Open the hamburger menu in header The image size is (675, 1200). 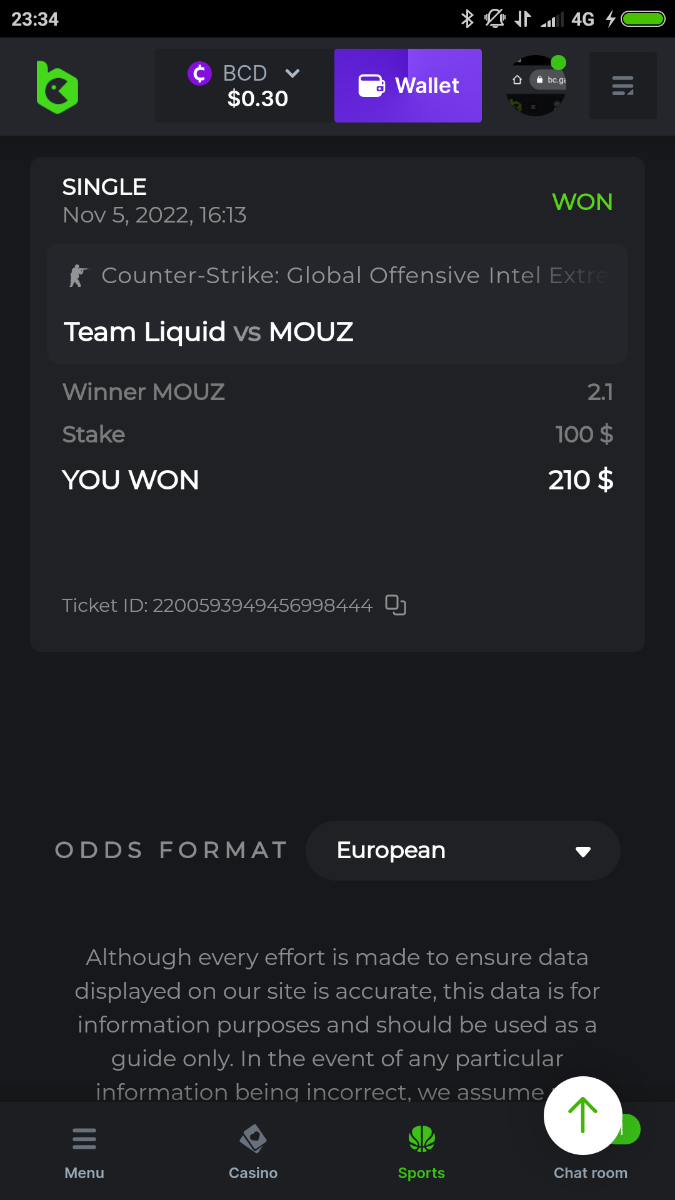pyautogui.click(x=622, y=86)
